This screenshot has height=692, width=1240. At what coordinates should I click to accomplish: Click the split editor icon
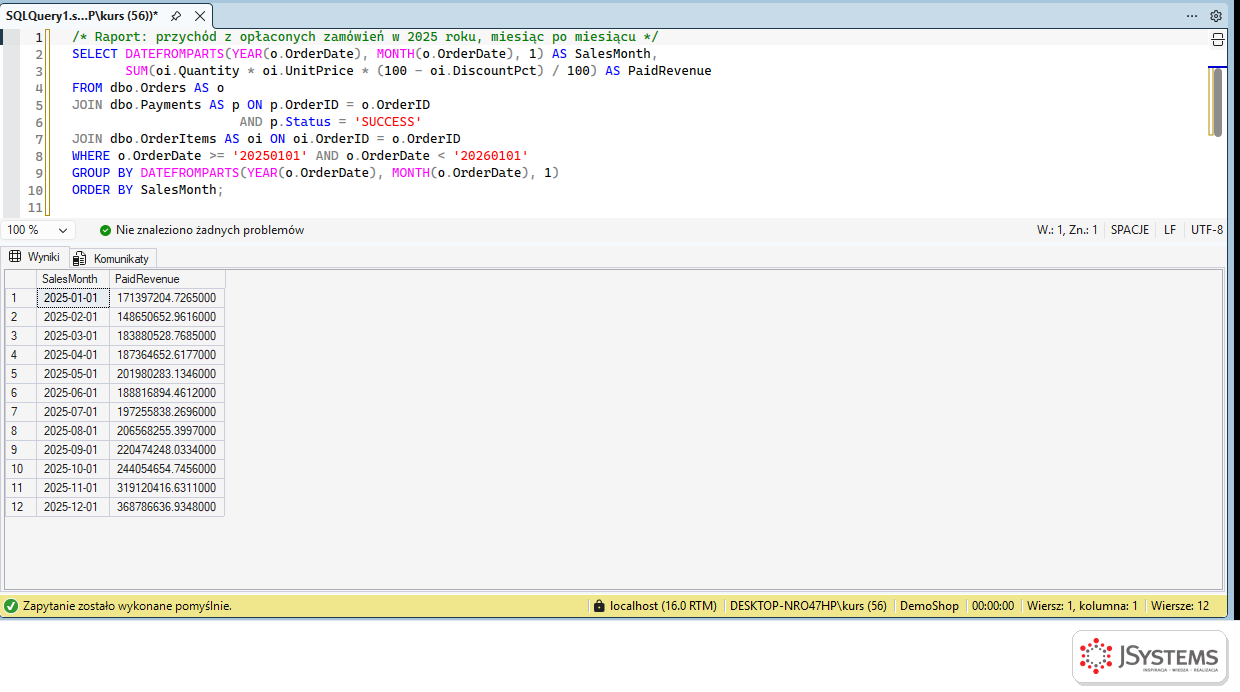(1218, 39)
